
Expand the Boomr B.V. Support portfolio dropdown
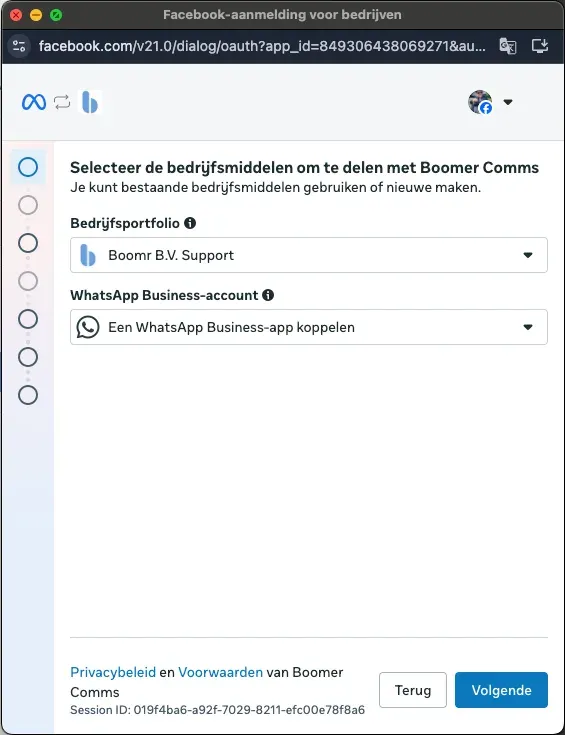point(309,255)
